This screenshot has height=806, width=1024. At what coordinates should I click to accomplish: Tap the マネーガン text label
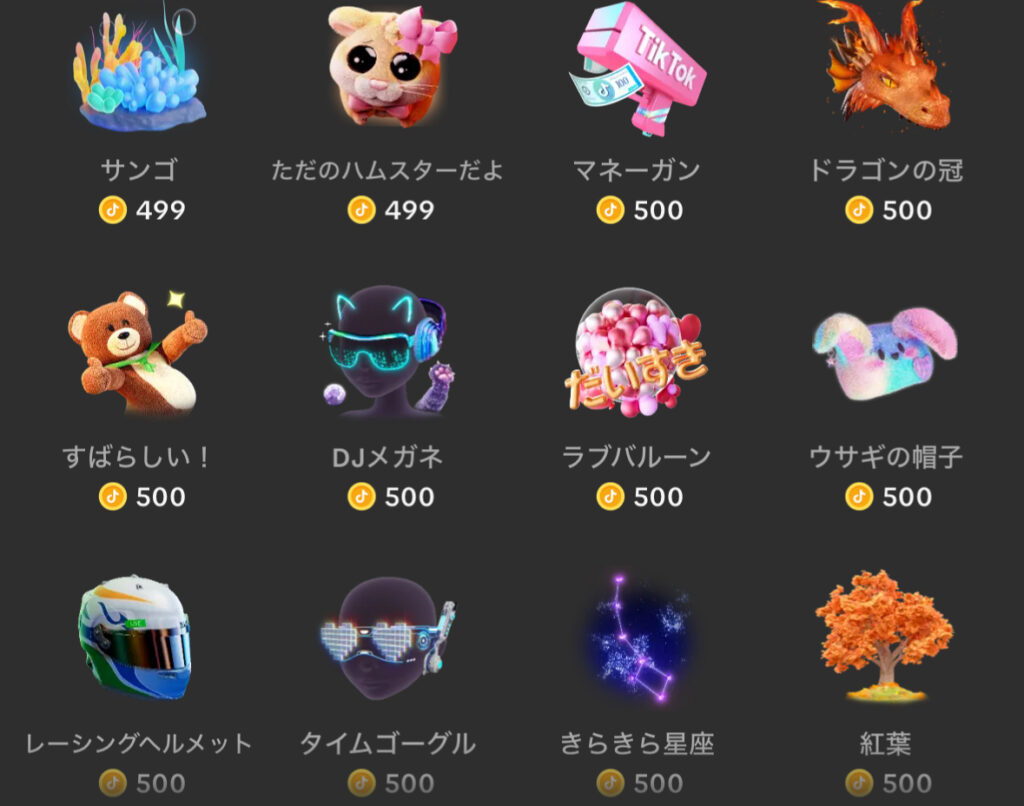[x=637, y=170]
